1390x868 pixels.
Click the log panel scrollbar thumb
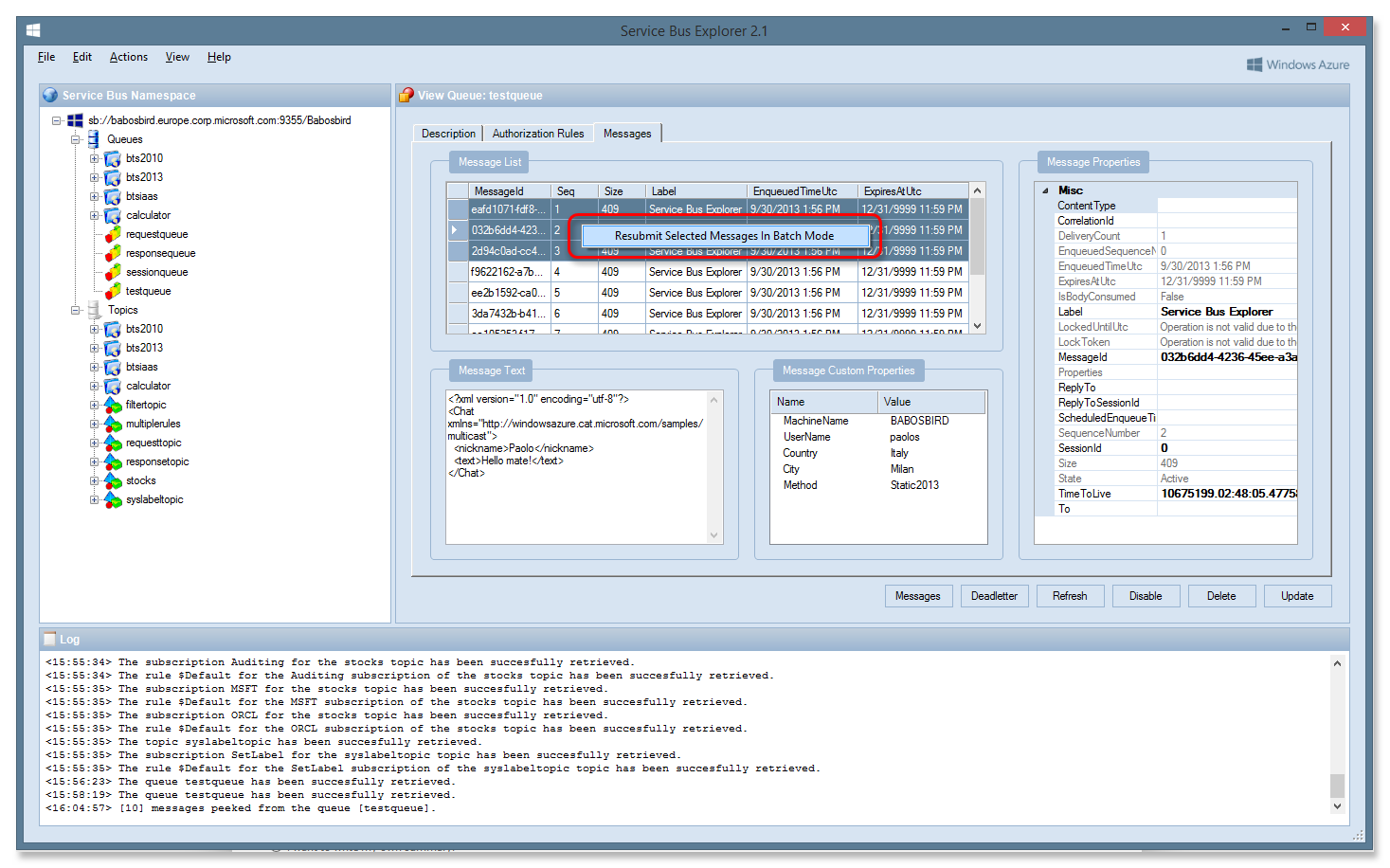pos(1337,786)
